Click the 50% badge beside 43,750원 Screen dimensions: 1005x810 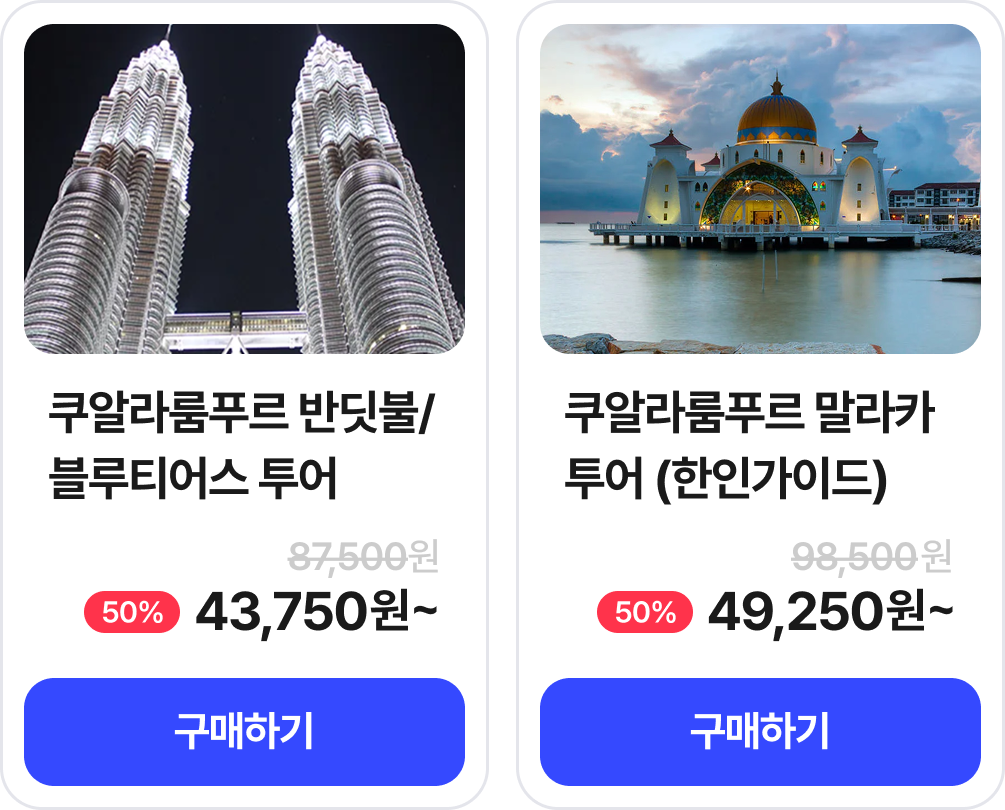132,612
